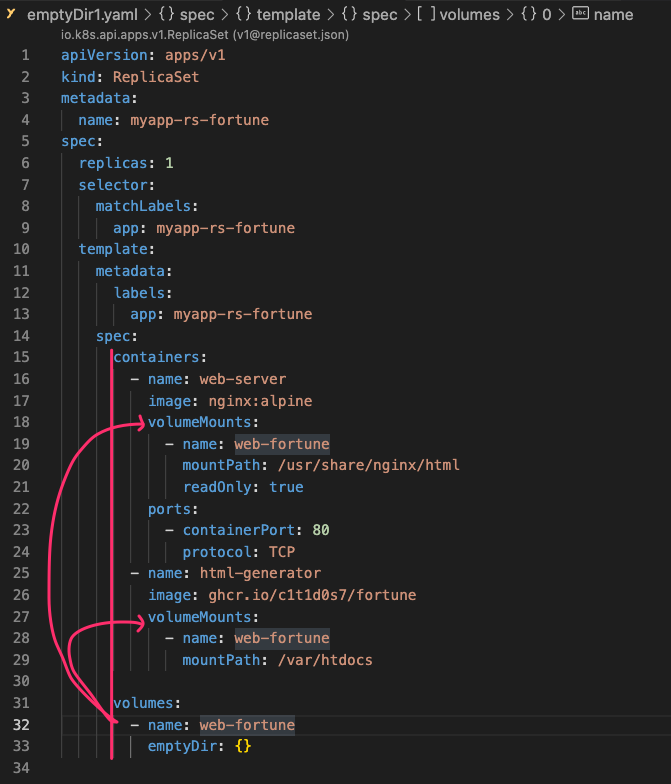
Task: Click the web-server container name
Action: [243, 379]
